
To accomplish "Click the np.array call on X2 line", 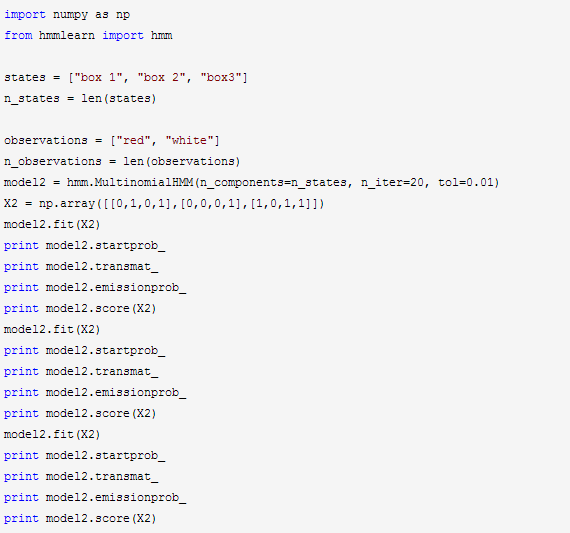I will 181,203.
